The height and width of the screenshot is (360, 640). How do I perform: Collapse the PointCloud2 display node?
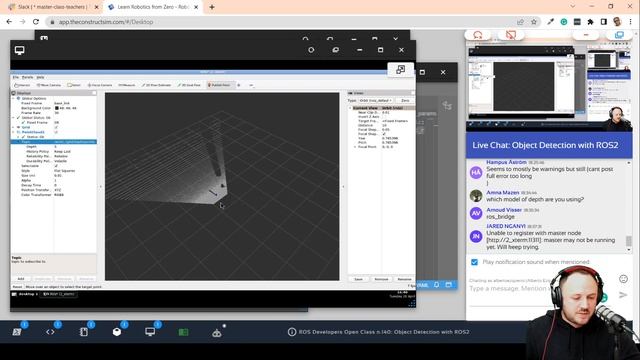13,132
